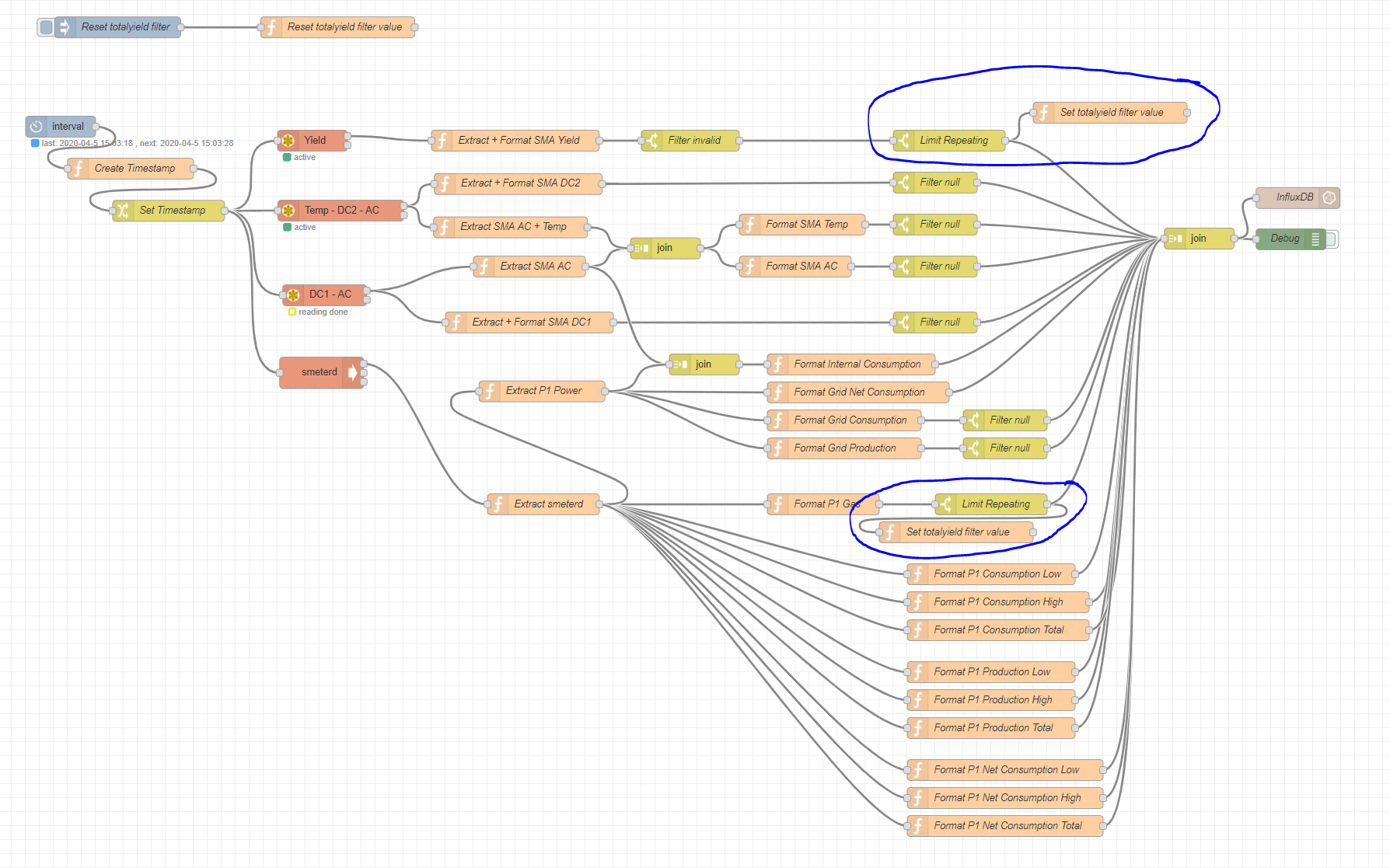Viewport: 1390px width, 868px height.
Task: Click the inject button on Reset totalyield filter node
Action: coord(46,27)
